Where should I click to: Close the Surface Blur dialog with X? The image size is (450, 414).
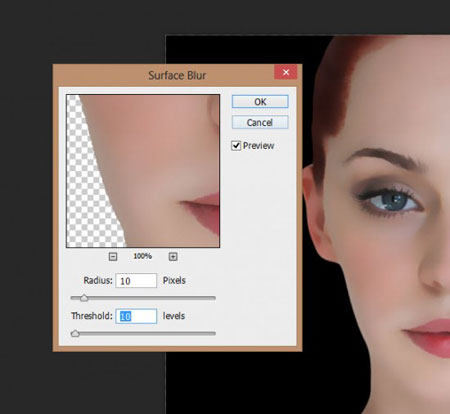(x=286, y=72)
